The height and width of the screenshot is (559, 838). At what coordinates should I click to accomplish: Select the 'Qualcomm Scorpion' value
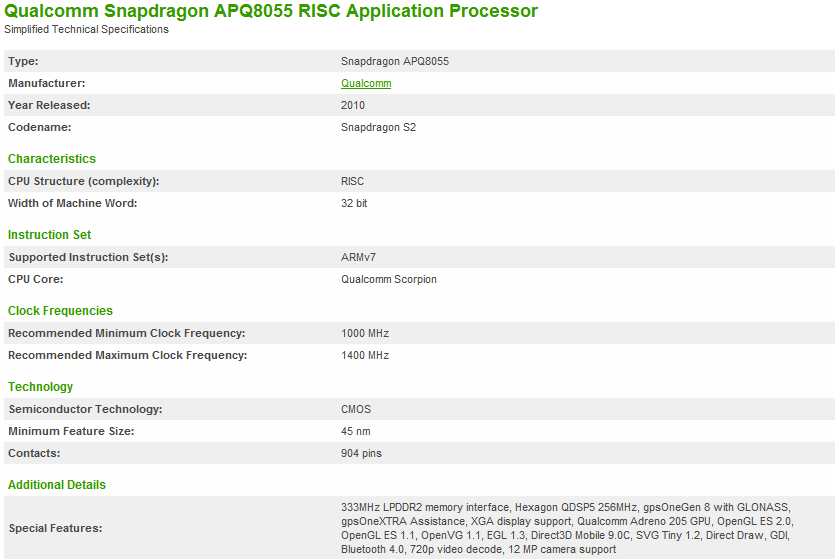point(389,279)
